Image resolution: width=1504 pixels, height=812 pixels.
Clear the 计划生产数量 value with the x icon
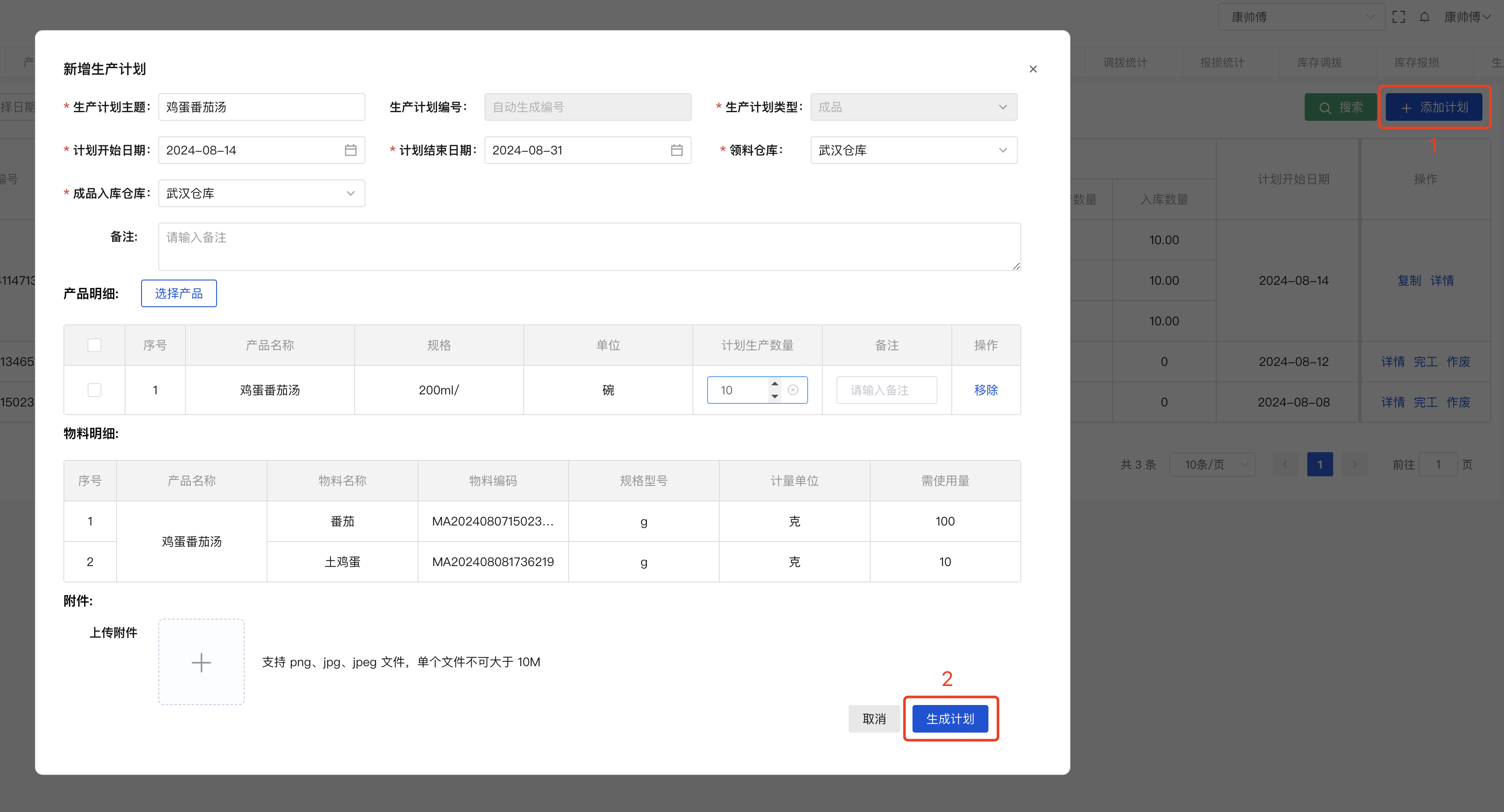tap(793, 390)
